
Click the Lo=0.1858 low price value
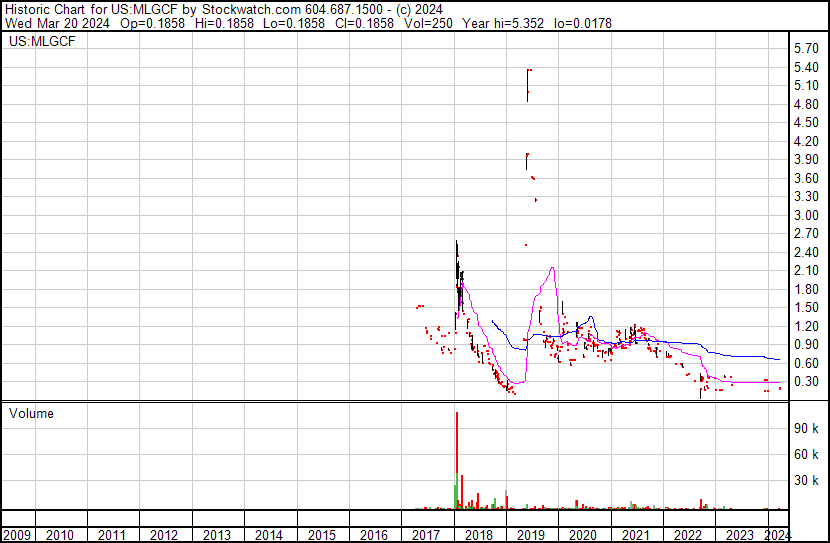(294, 23)
